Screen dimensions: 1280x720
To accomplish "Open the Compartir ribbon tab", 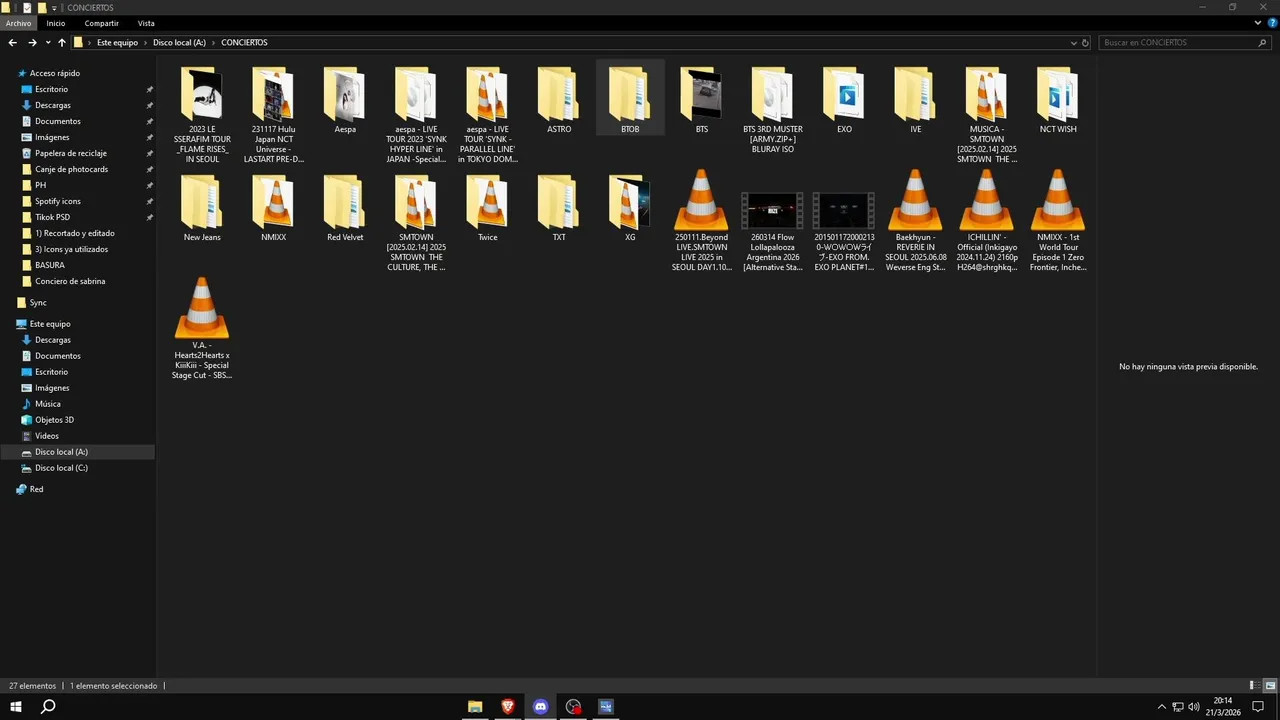I will click(101, 23).
